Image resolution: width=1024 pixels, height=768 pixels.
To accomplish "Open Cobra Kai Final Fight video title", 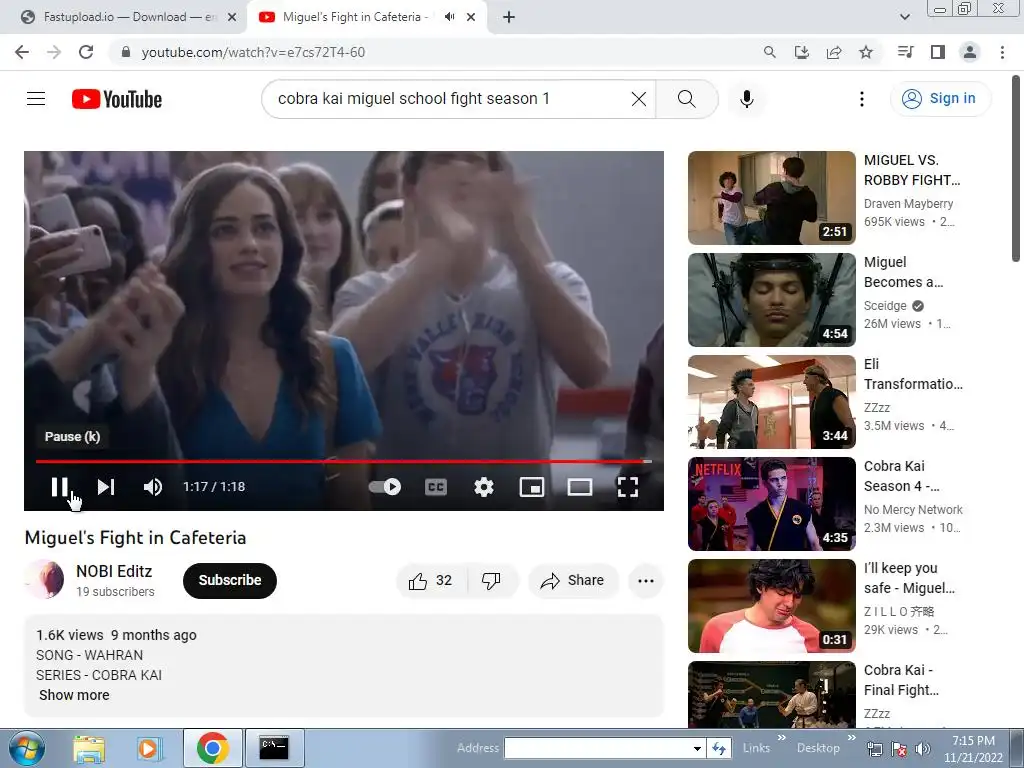I will coord(901,680).
